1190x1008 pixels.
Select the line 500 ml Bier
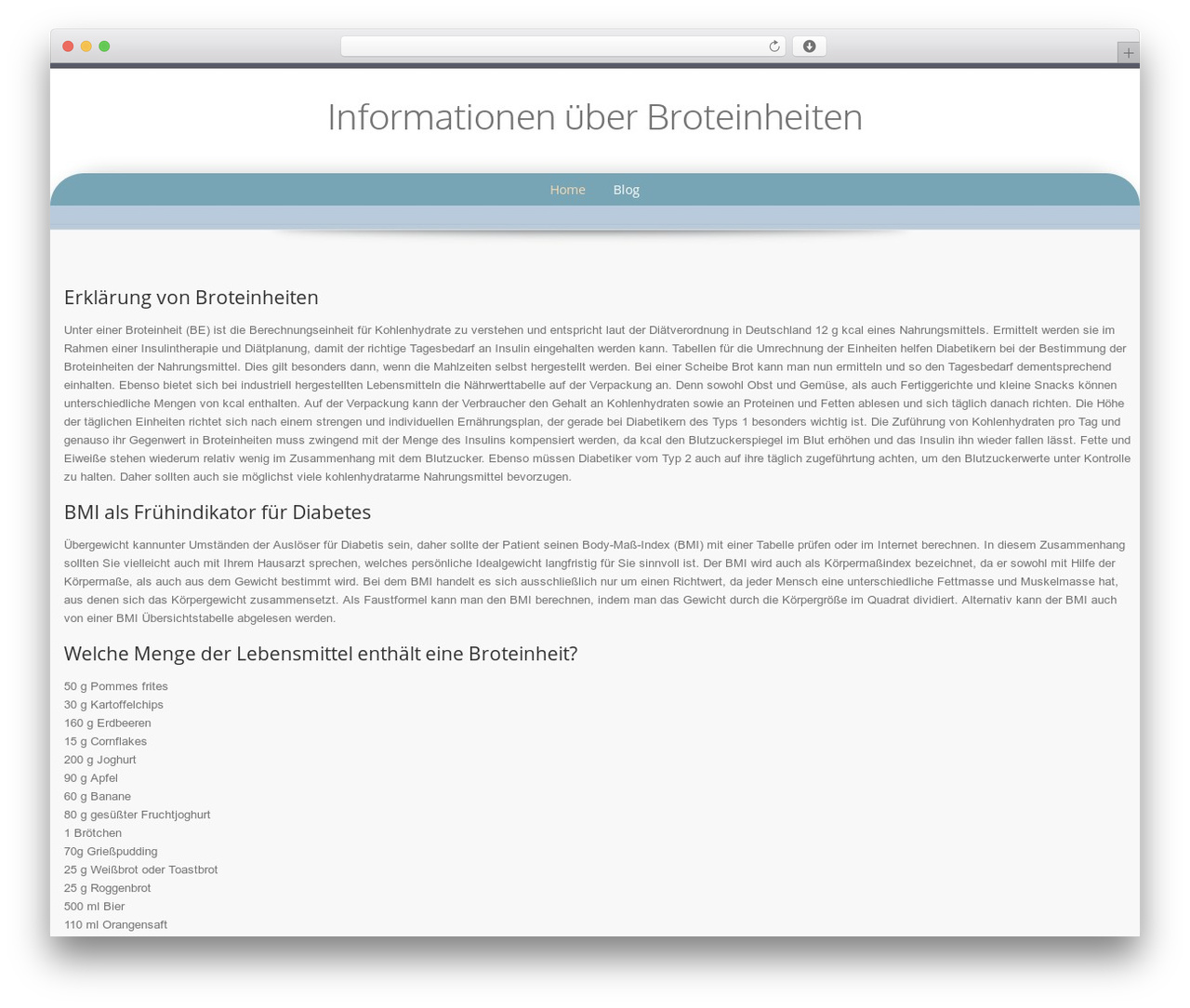coord(94,907)
